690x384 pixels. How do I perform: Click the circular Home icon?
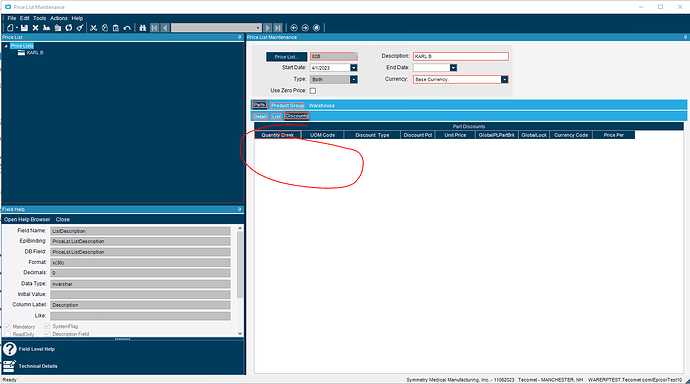click(x=316, y=28)
